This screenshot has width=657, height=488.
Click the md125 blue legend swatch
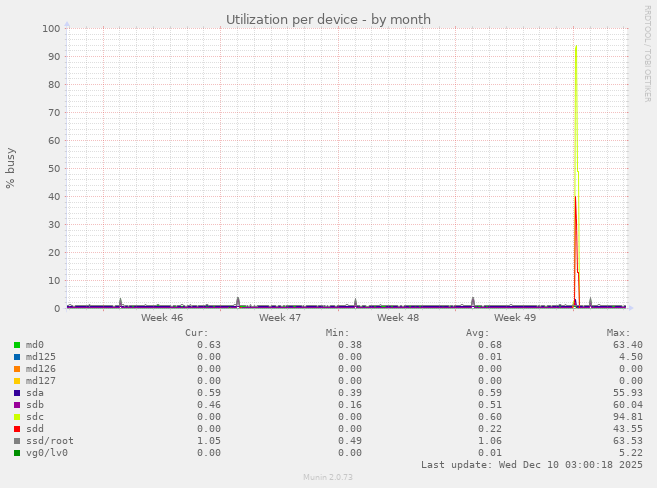tap(17, 357)
